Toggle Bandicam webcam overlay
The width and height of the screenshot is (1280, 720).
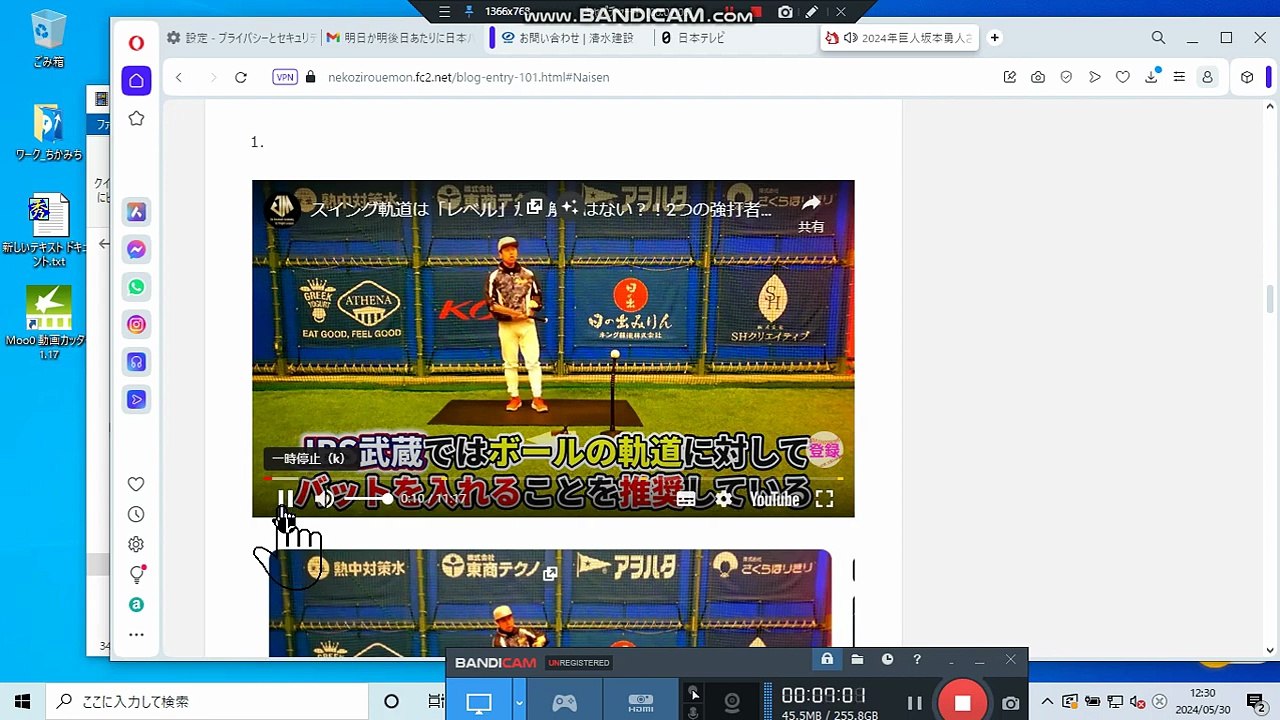[732, 703]
